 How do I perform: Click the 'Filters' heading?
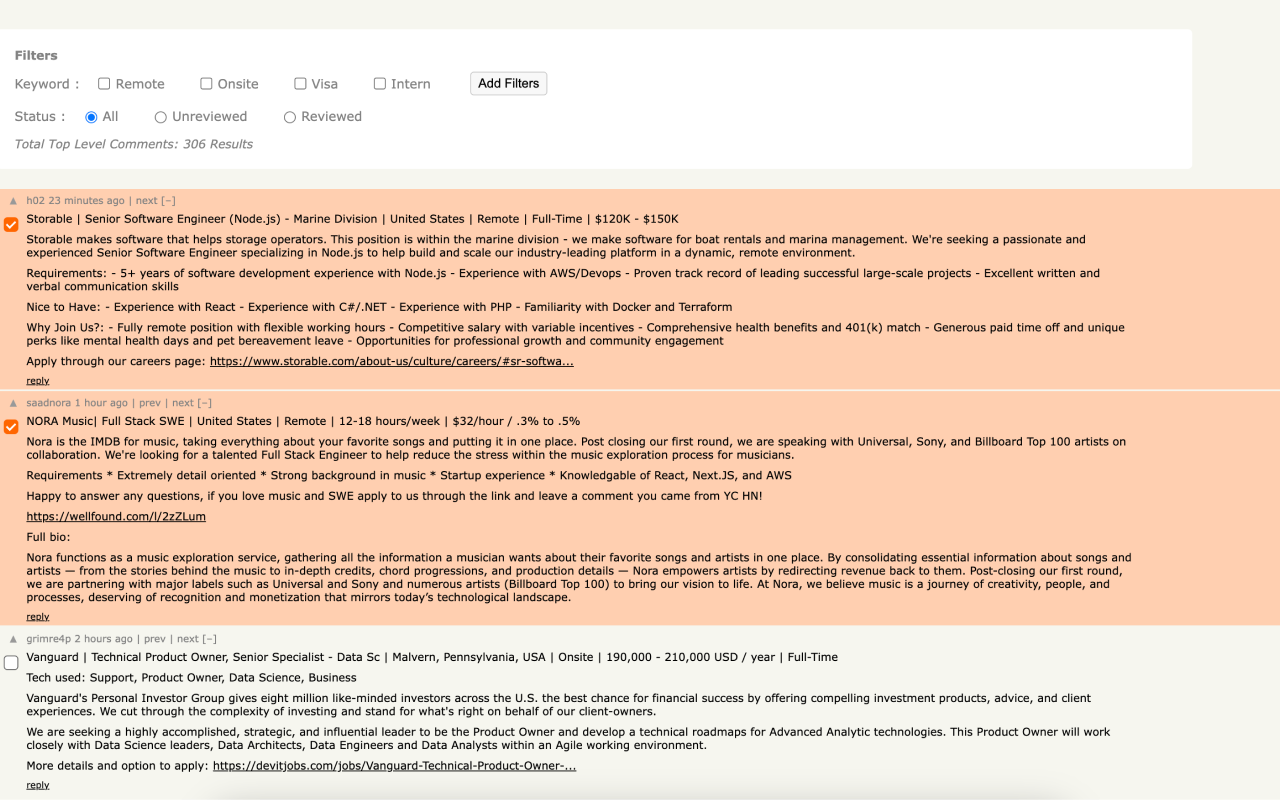point(36,56)
